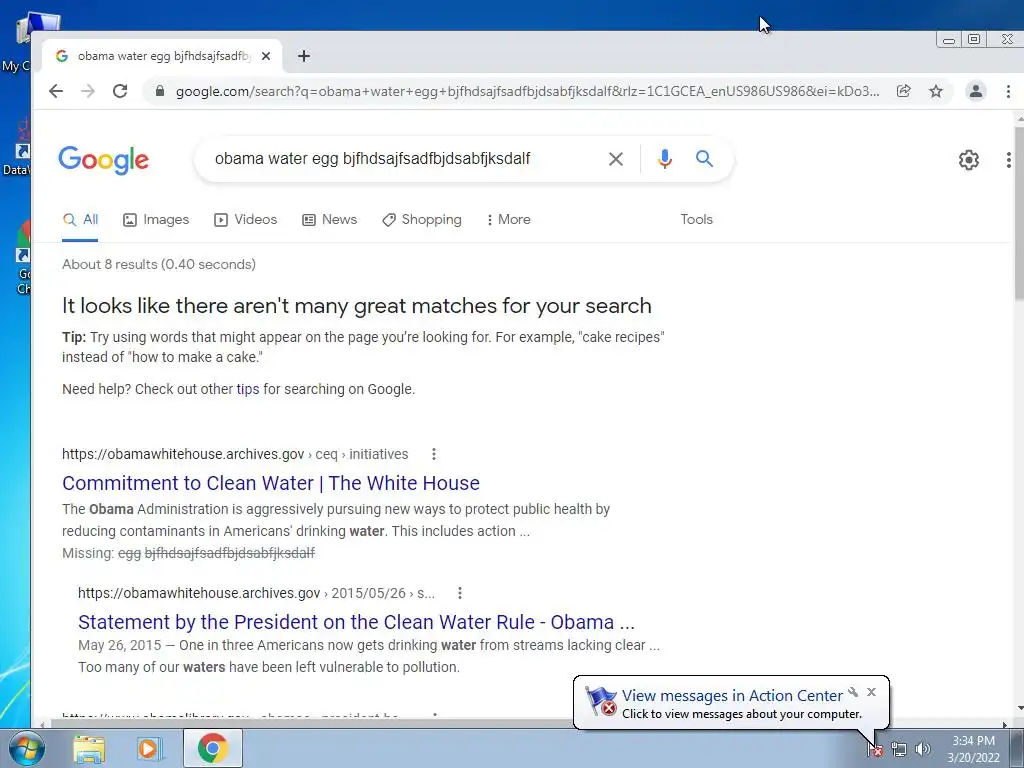Open the volume speaker tray icon

click(x=922, y=749)
